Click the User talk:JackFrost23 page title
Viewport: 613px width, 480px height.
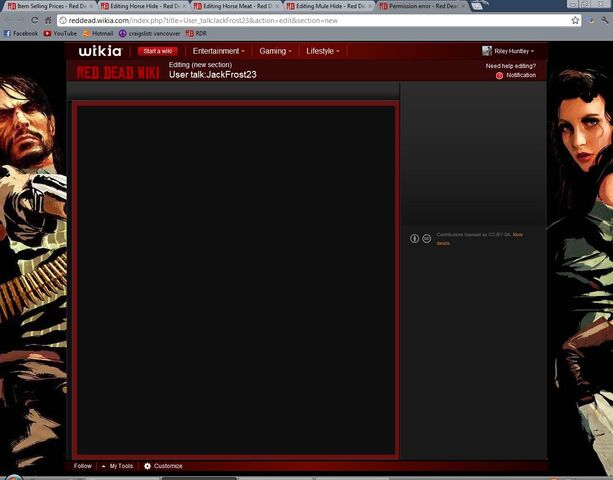click(213, 75)
